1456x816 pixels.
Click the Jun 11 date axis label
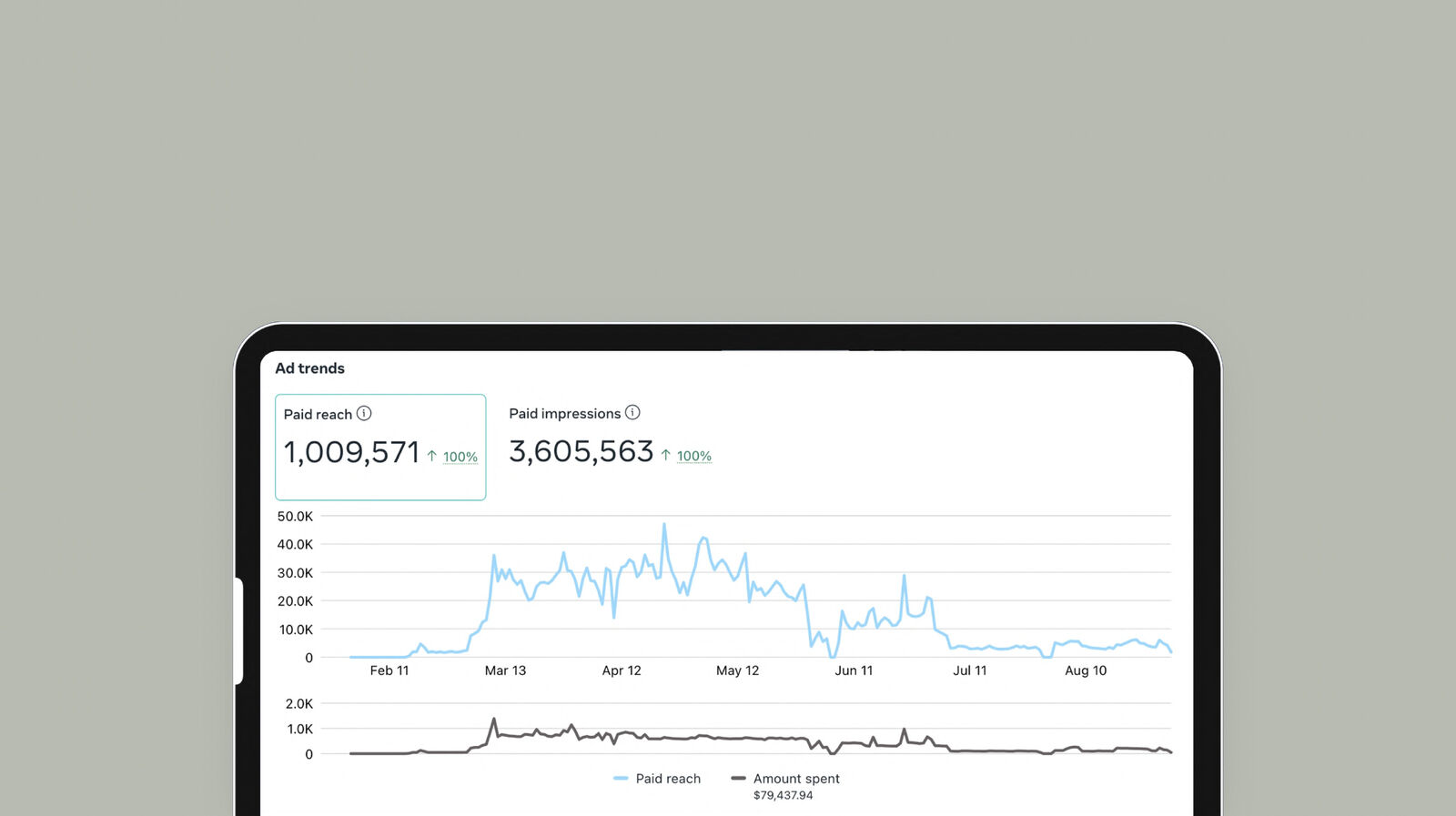coord(854,670)
